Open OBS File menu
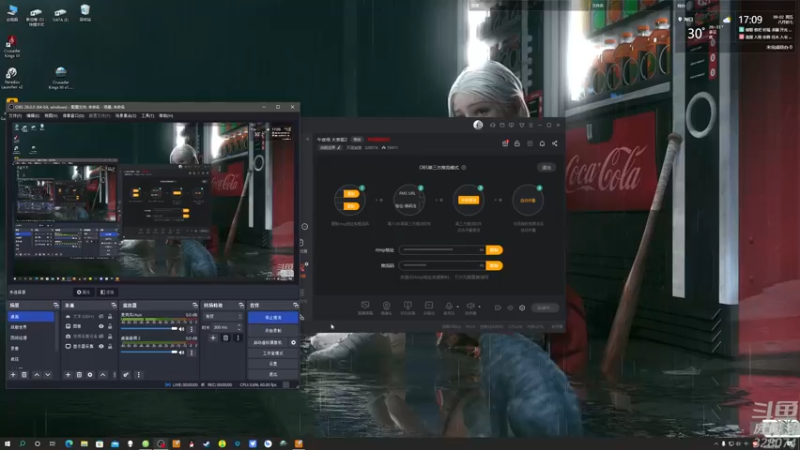The height and width of the screenshot is (450, 800). coord(15,116)
